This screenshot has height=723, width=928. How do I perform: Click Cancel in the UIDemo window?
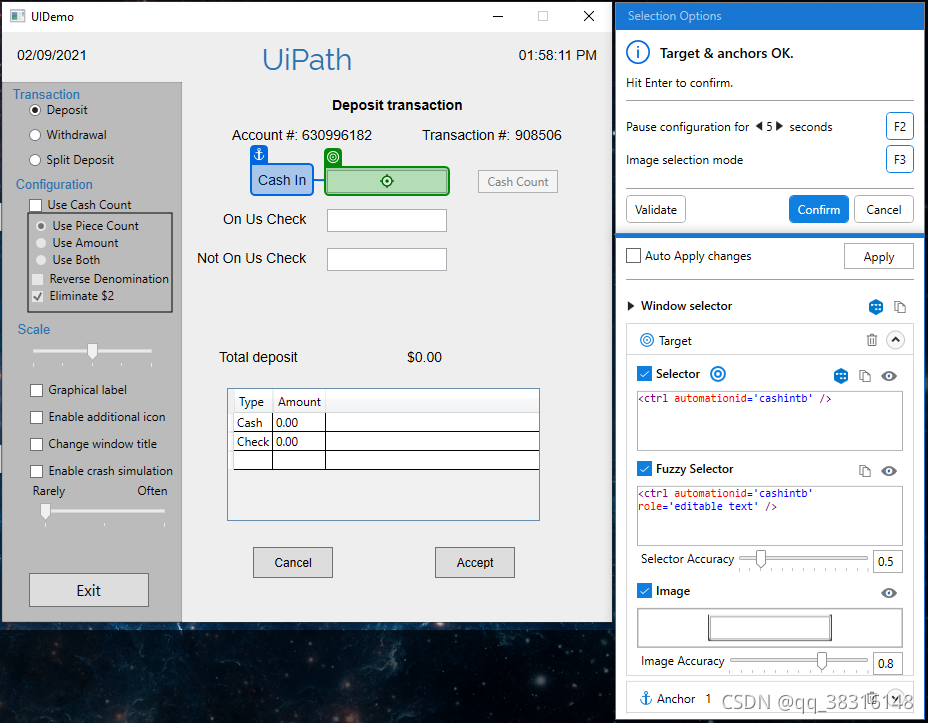tap(293, 563)
